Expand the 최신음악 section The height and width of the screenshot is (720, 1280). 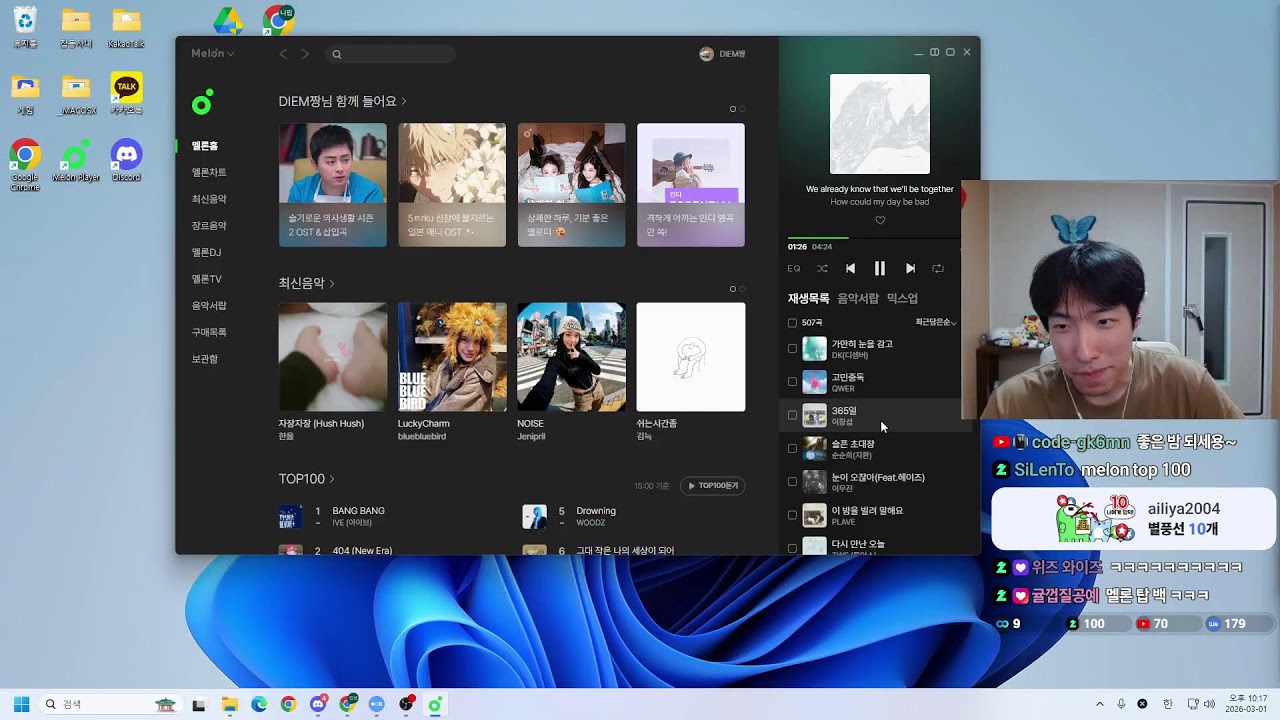click(x=306, y=284)
